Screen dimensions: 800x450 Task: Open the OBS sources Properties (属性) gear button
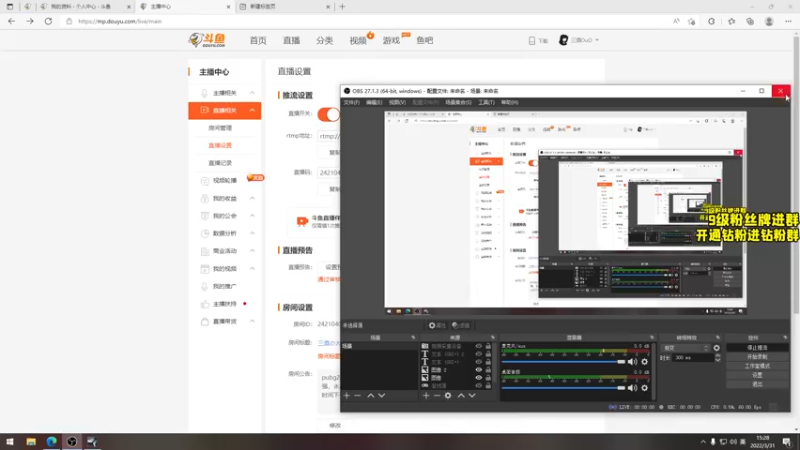point(437,325)
